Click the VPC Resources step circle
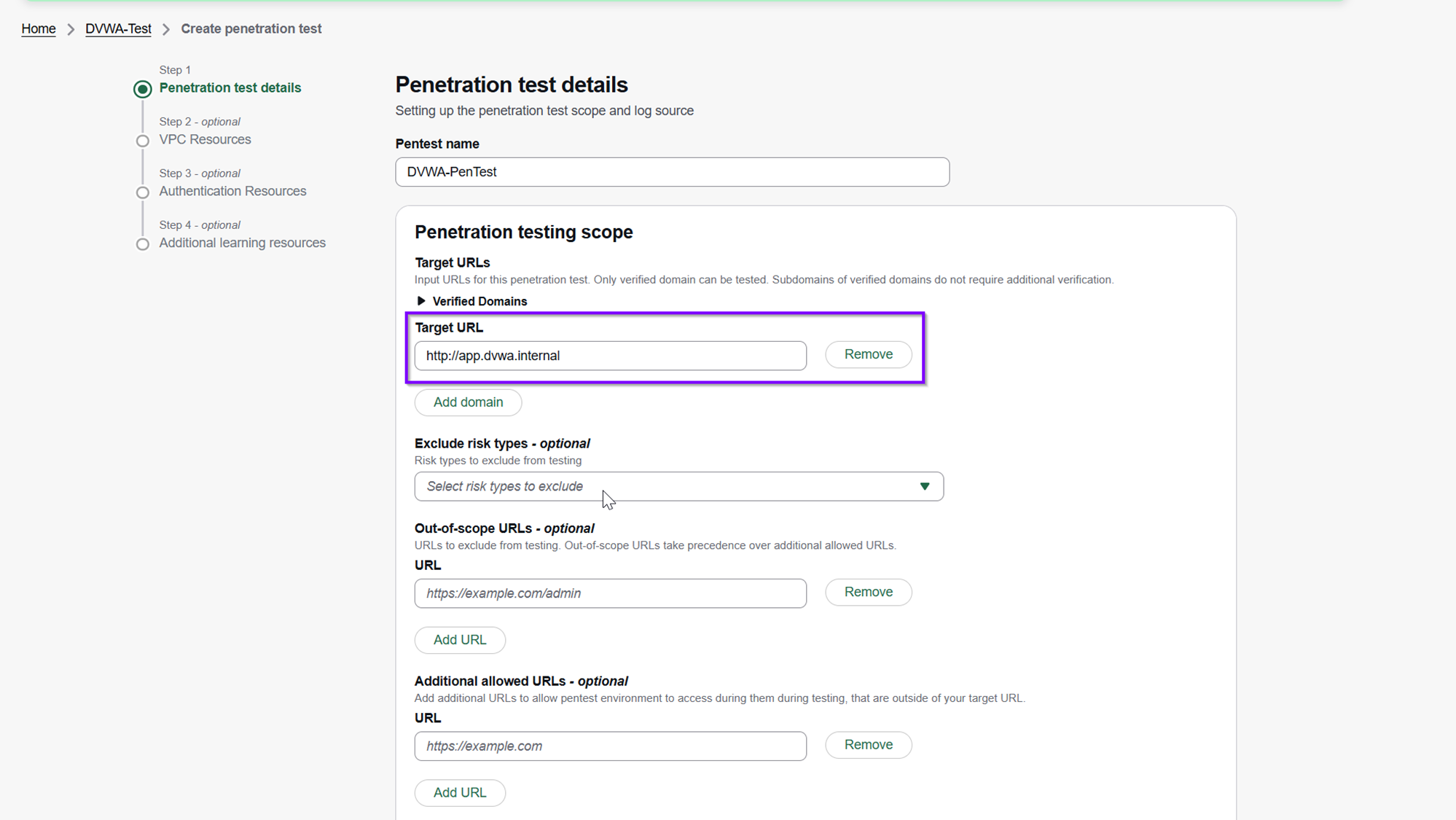 coord(142,141)
